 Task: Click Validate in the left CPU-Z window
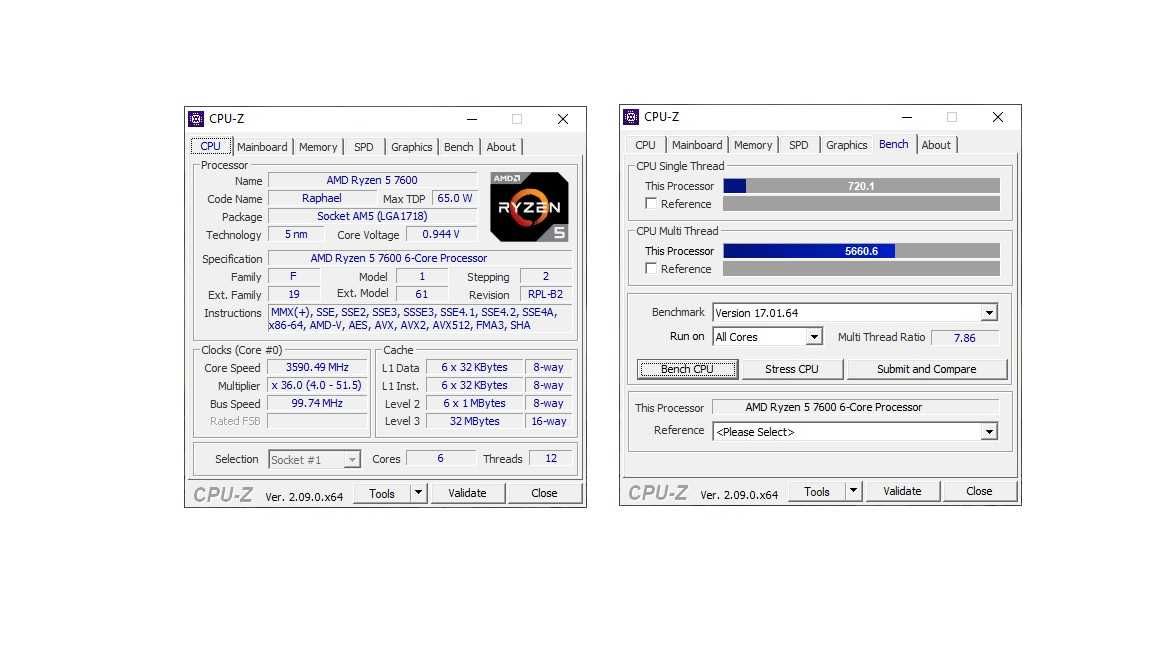point(467,493)
